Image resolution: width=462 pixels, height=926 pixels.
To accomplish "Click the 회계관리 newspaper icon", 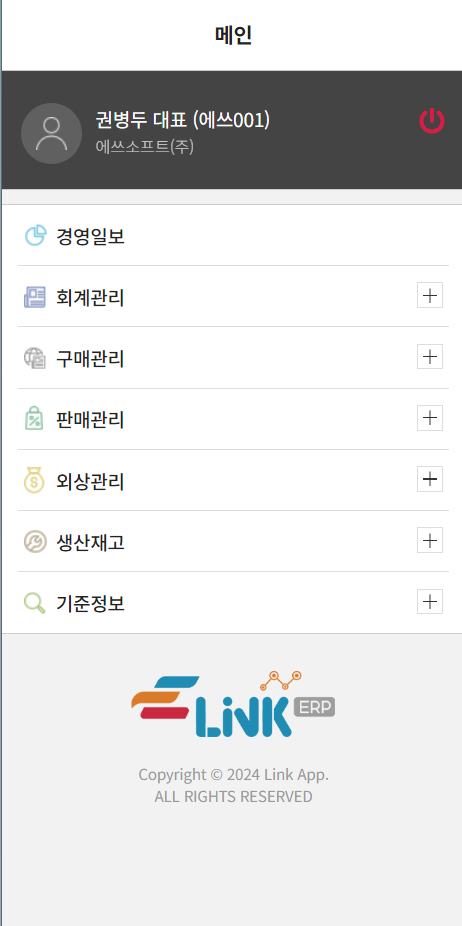I will (35, 297).
